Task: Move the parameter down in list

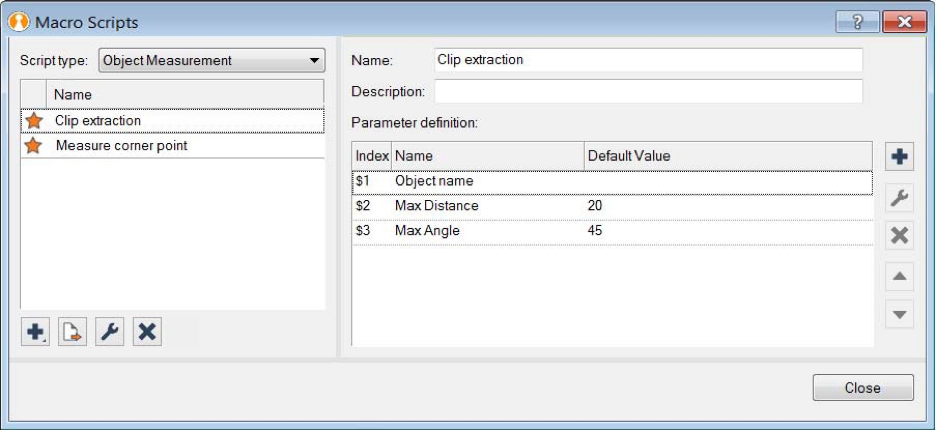Action: click(899, 313)
